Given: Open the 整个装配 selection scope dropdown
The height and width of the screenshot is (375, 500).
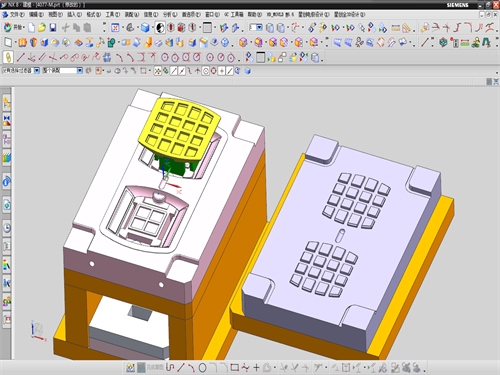Looking at the screenshot, I should [80, 71].
